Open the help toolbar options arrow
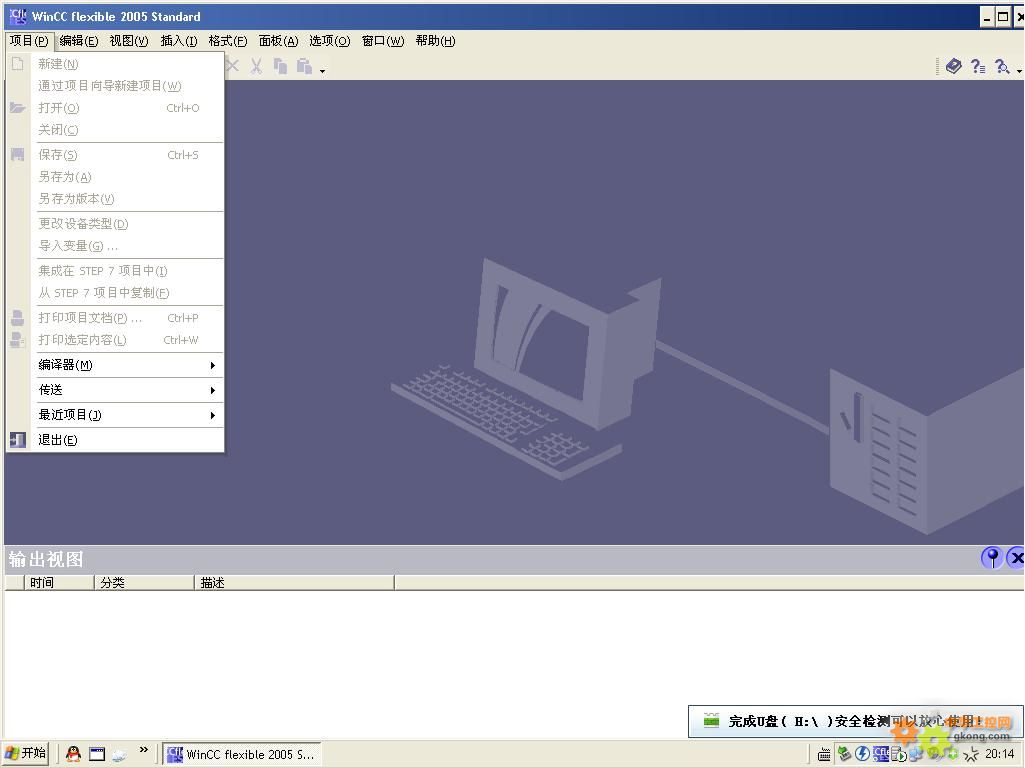 tap(1019, 69)
